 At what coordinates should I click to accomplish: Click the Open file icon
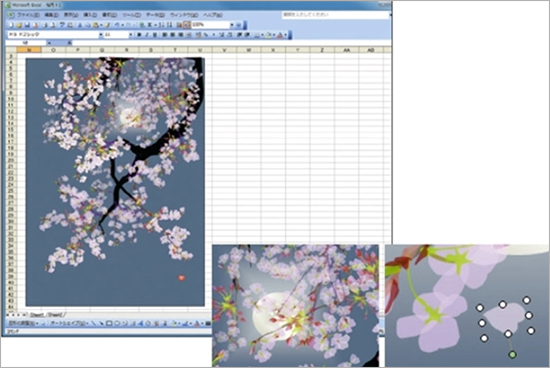19,25
